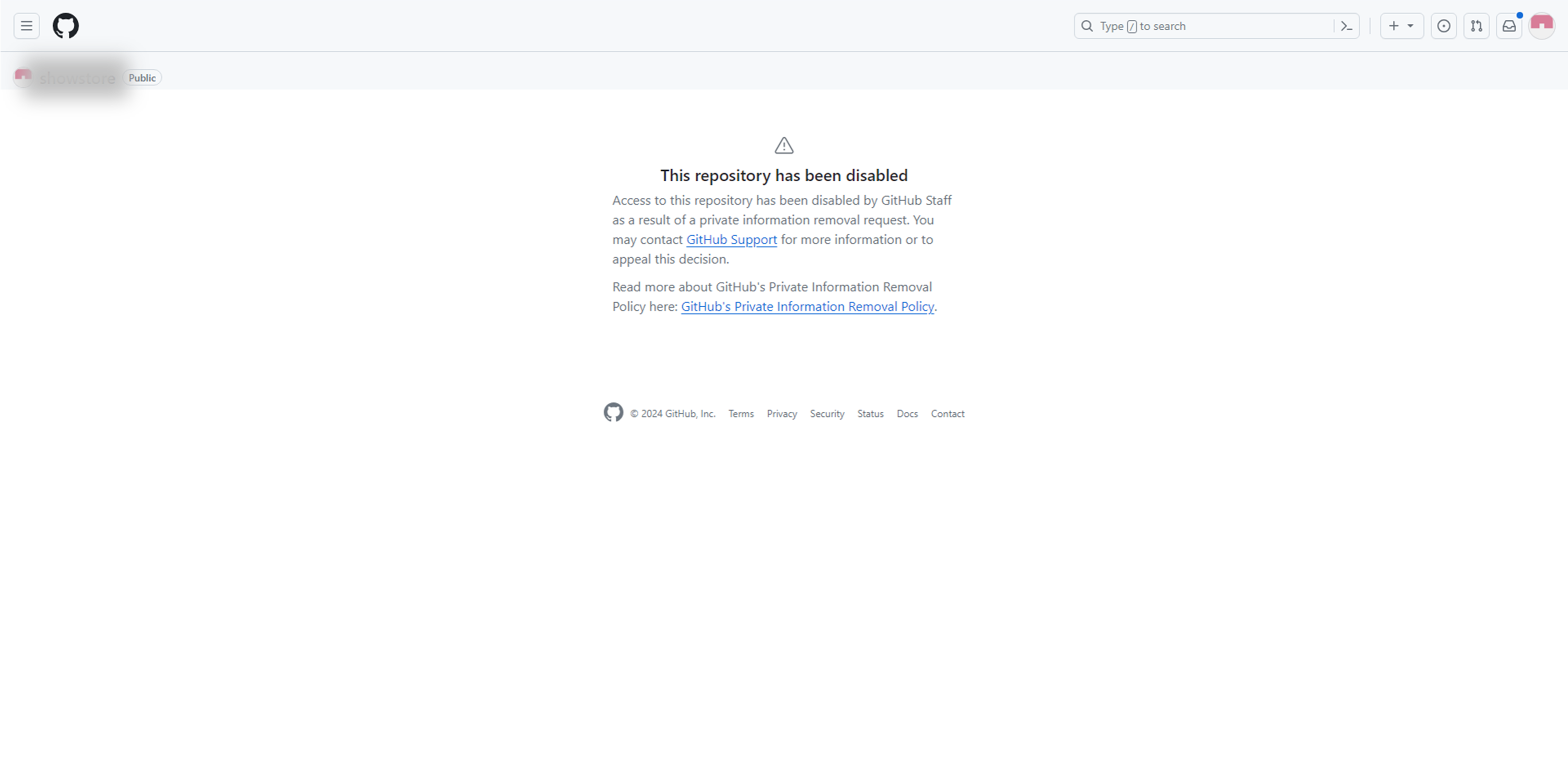Open the Security footer link

pyautogui.click(x=827, y=413)
